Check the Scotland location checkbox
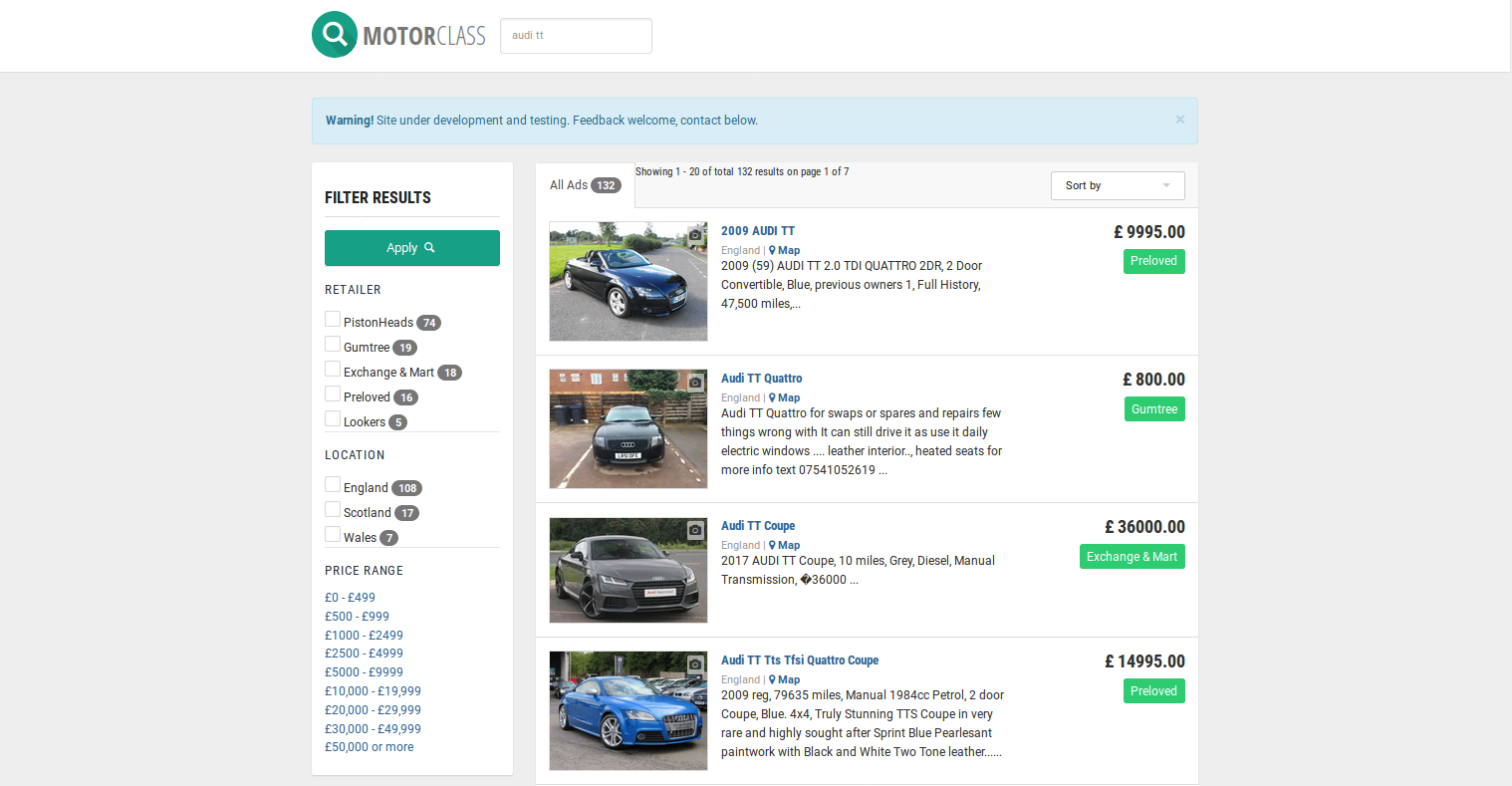 point(333,510)
